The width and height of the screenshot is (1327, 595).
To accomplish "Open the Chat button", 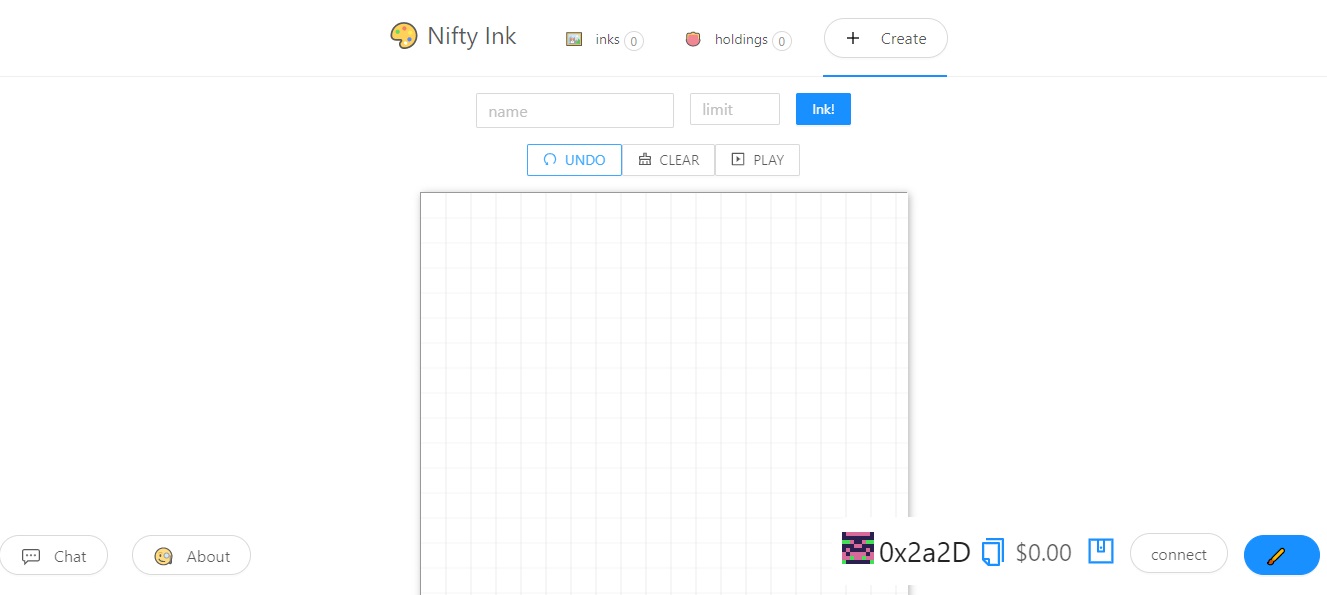I will point(54,556).
